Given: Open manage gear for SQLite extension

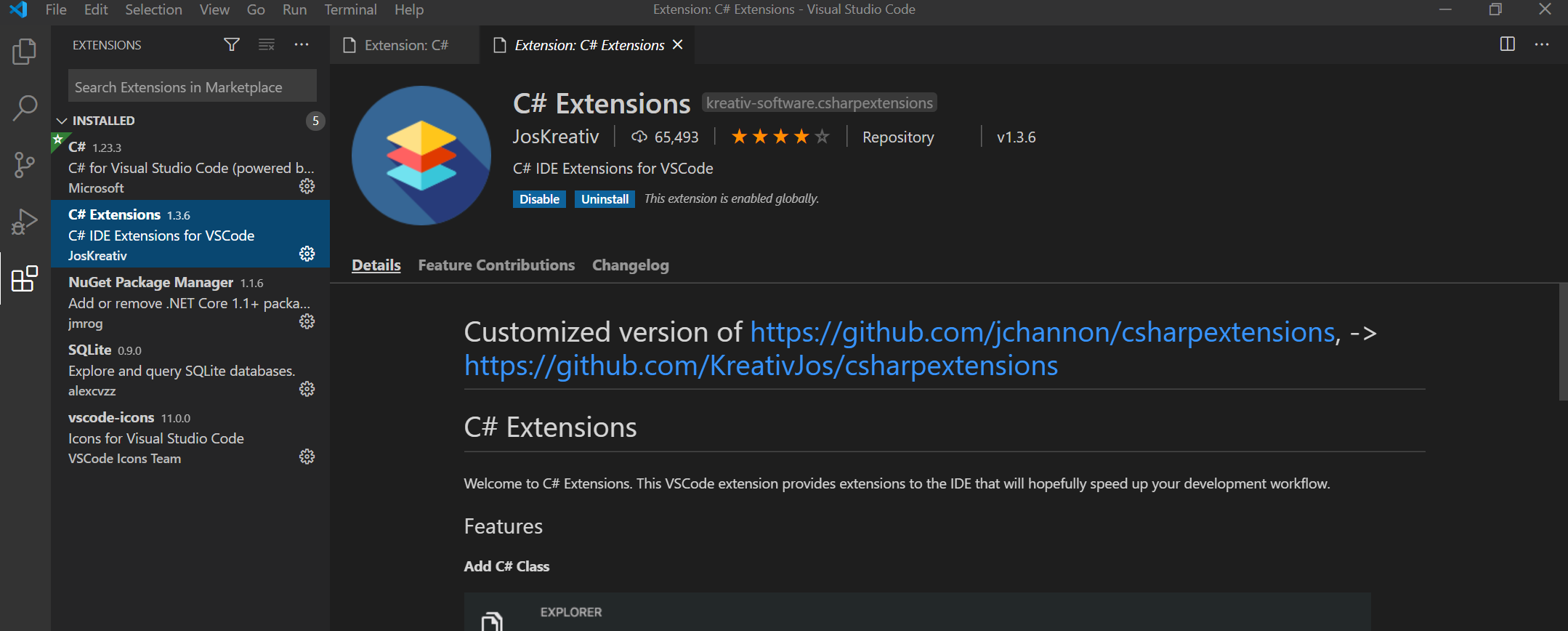Looking at the screenshot, I should [307, 389].
